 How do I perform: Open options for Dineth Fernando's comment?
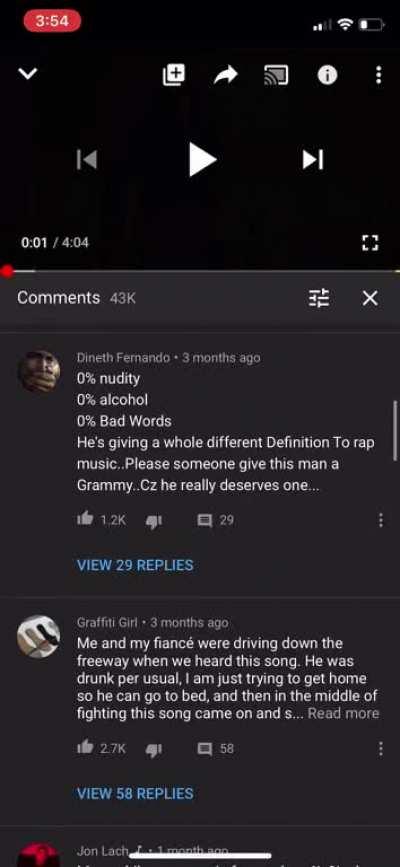(381, 520)
